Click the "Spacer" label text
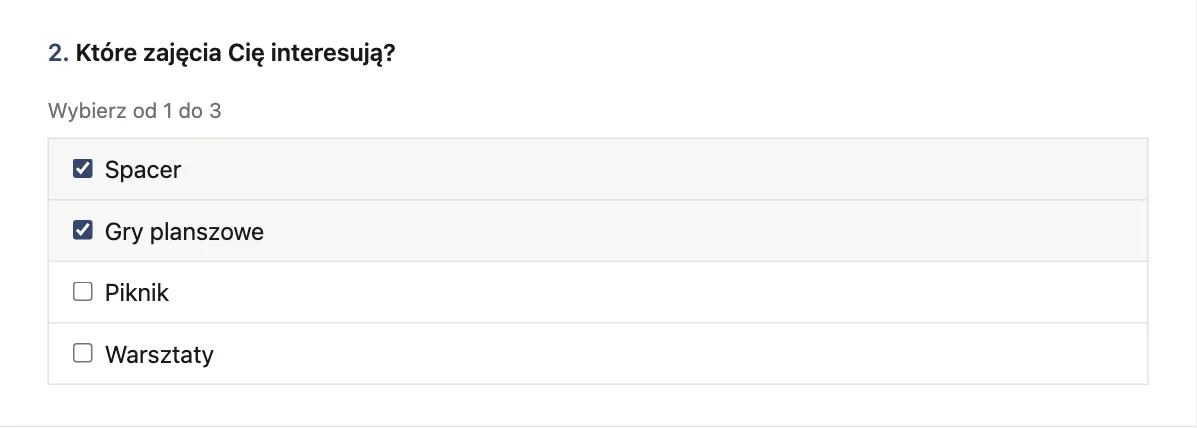This screenshot has width=1197, height=428. (x=143, y=169)
